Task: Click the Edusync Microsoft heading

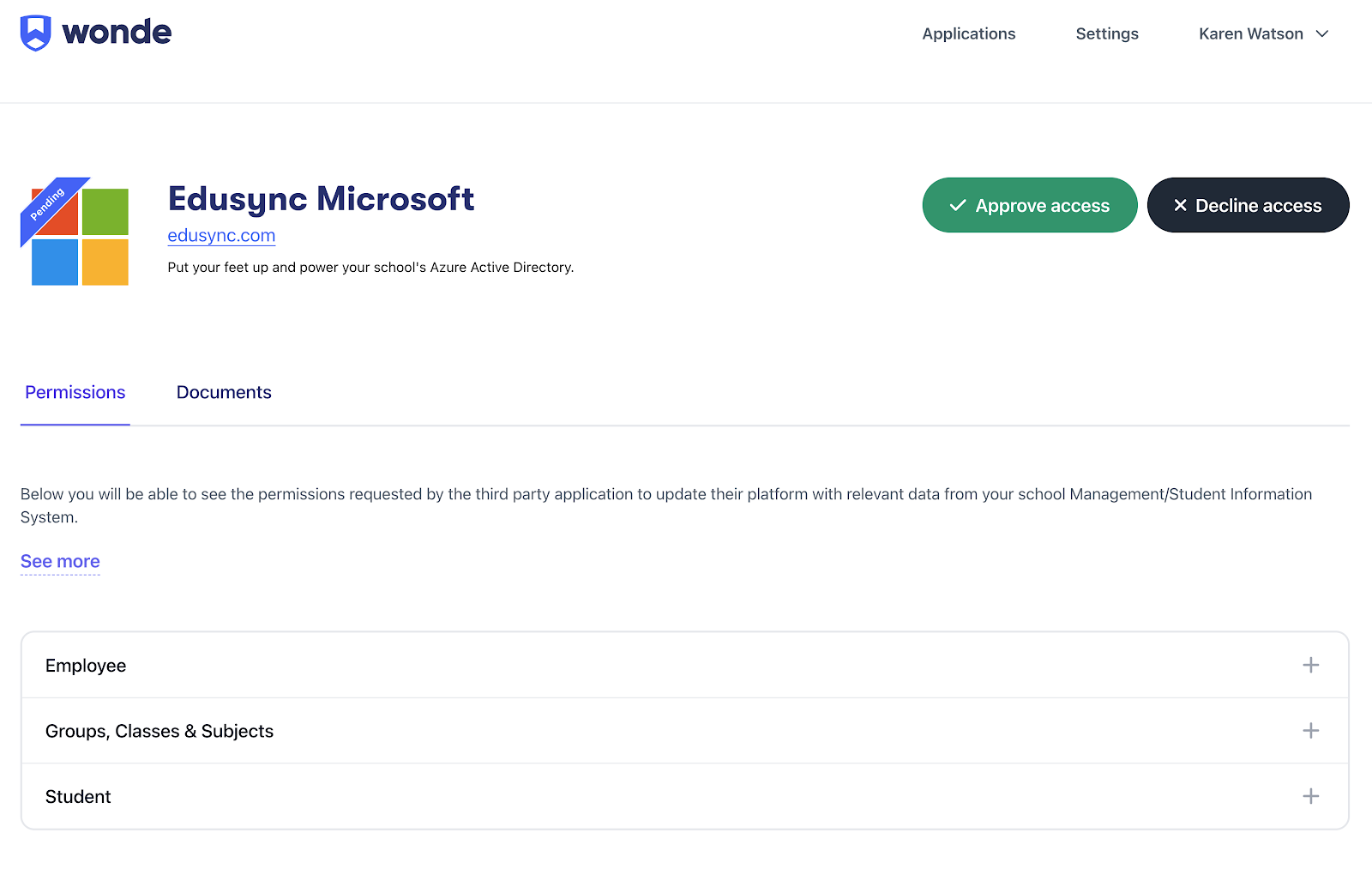Action: click(x=321, y=199)
